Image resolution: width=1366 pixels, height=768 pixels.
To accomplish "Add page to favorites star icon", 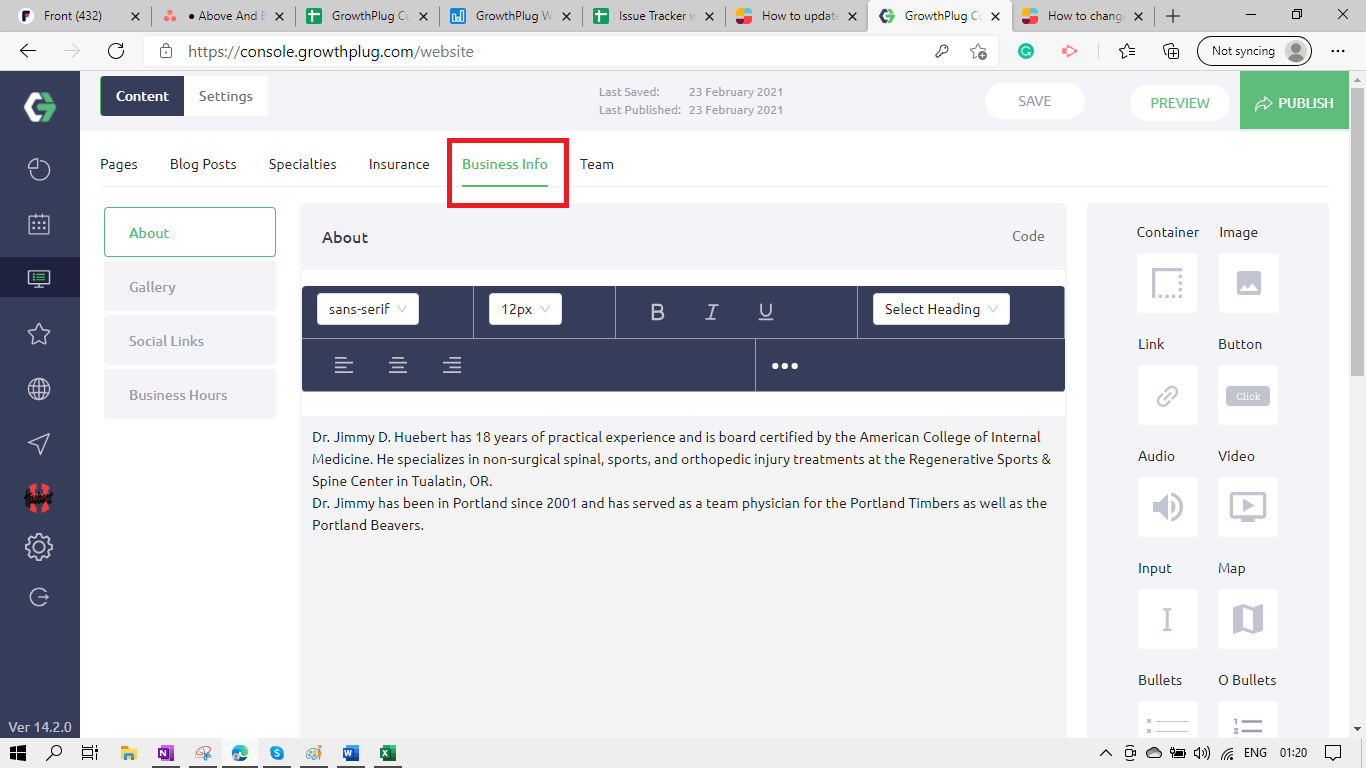I will tap(978, 51).
